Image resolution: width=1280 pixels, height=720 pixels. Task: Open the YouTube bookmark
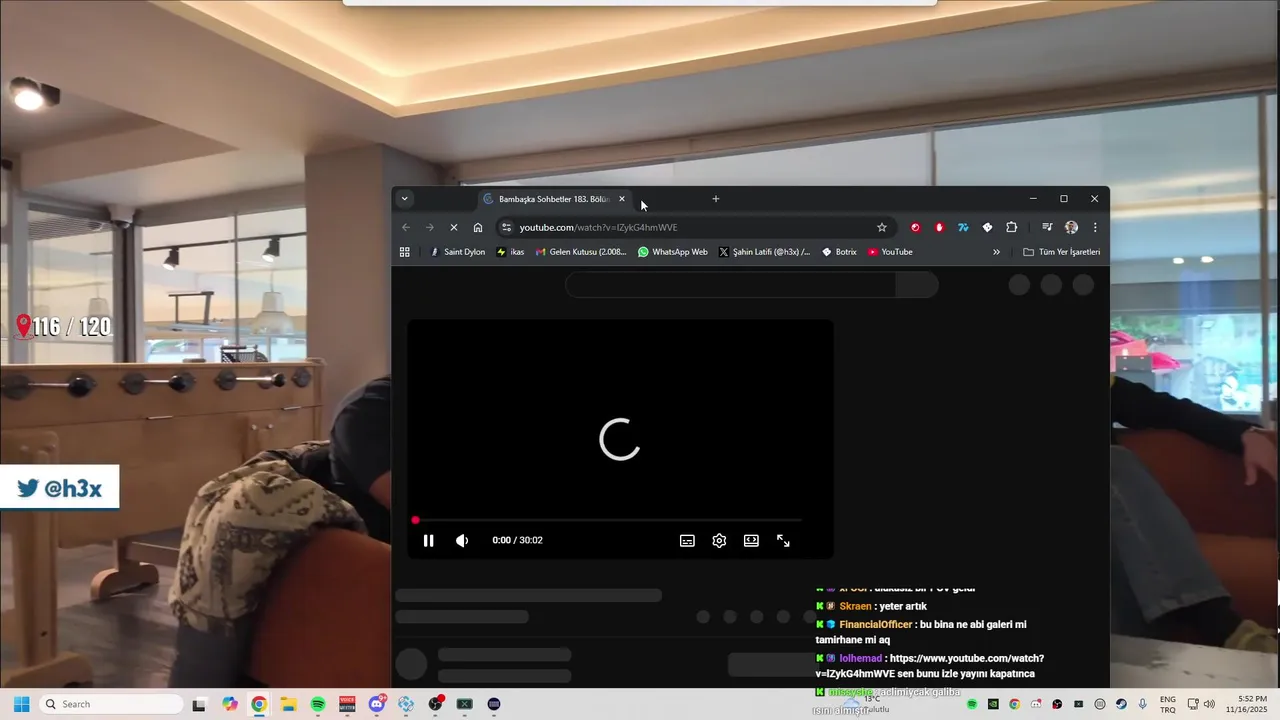(890, 252)
